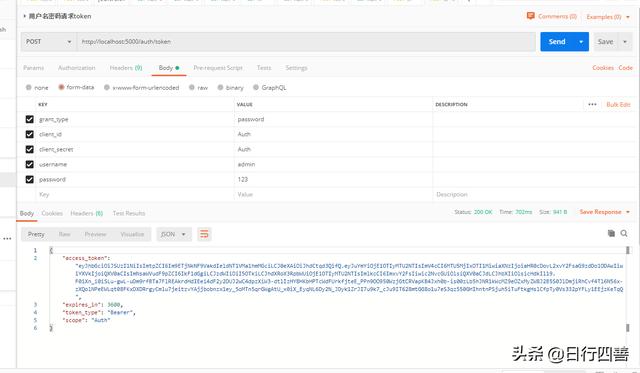Select the raw body radio button
The height and width of the screenshot is (373, 640).
191,87
